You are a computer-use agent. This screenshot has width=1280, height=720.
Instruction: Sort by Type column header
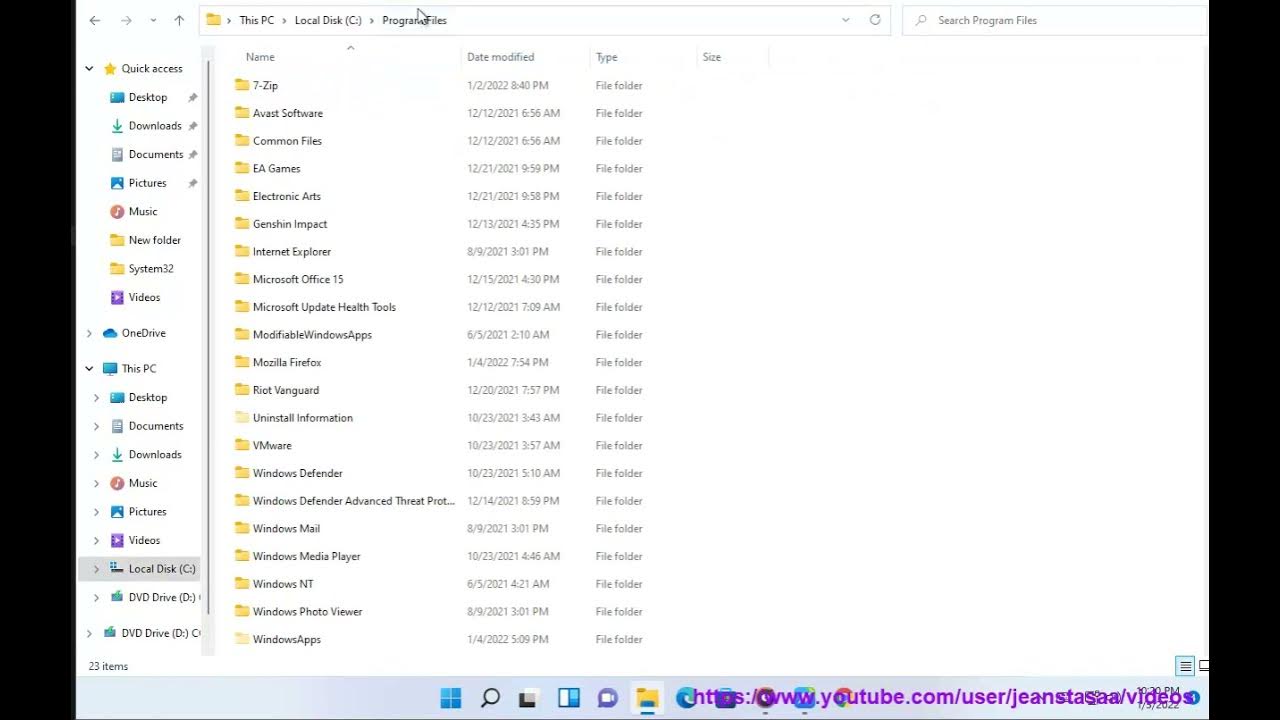606,57
